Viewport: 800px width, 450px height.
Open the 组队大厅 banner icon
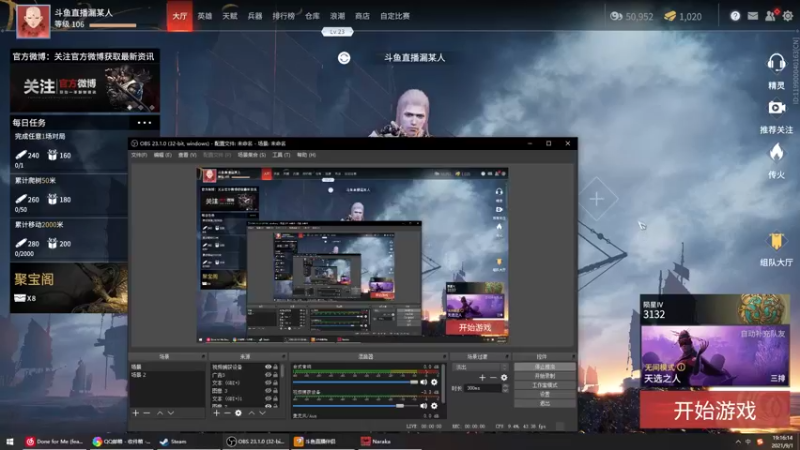pos(776,241)
